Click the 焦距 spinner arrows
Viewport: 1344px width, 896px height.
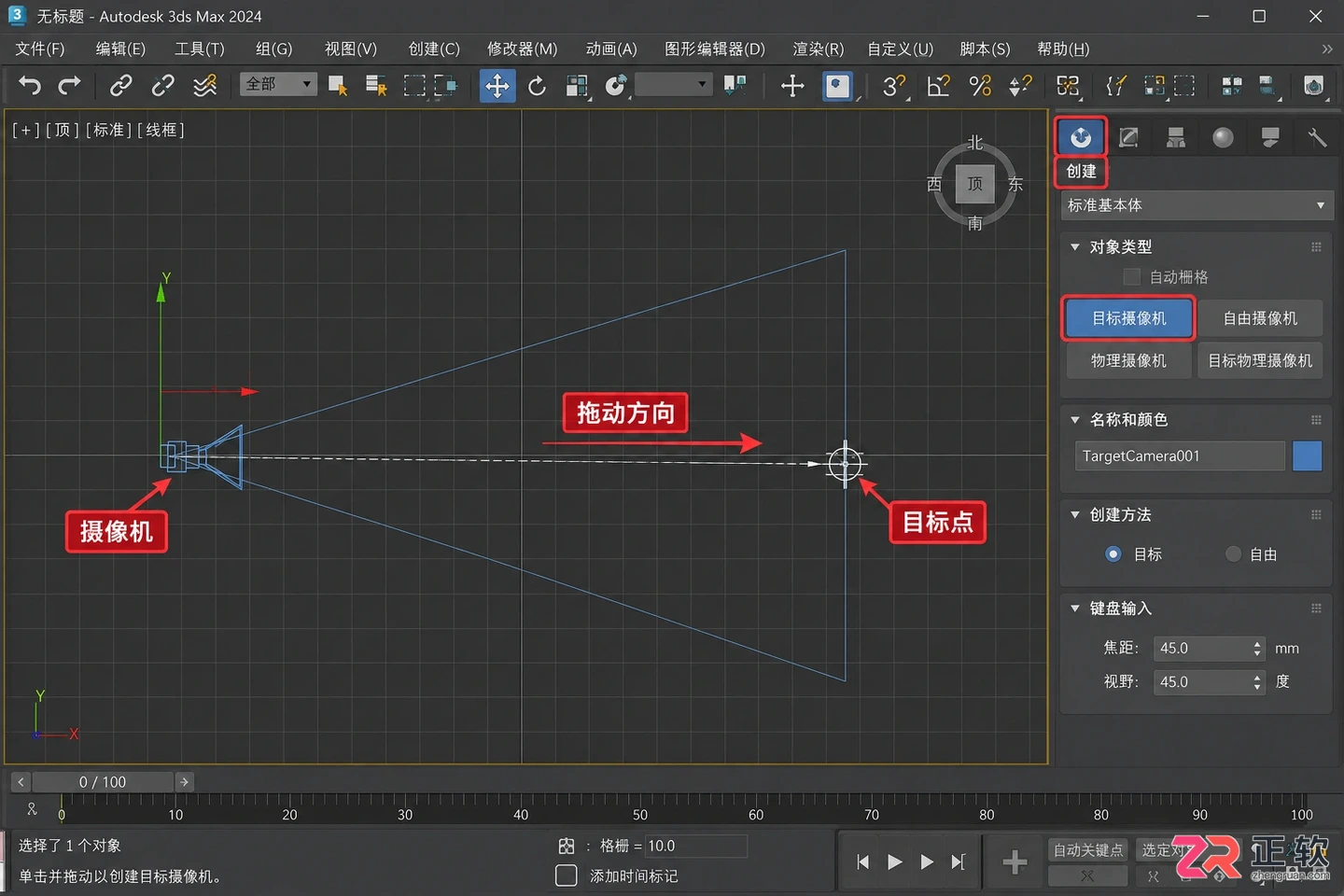pyautogui.click(x=1257, y=649)
